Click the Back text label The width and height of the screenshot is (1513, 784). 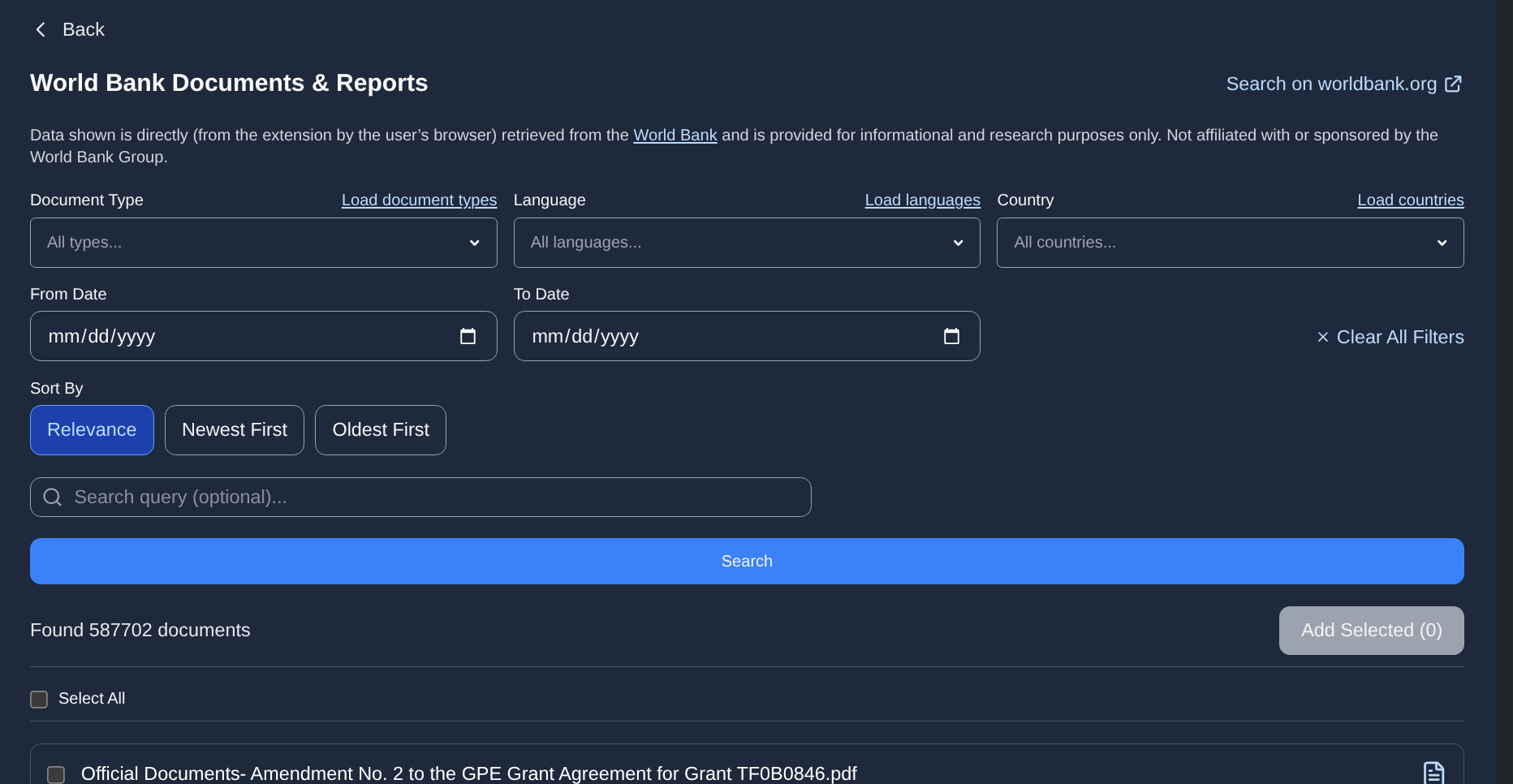pyautogui.click(x=84, y=30)
